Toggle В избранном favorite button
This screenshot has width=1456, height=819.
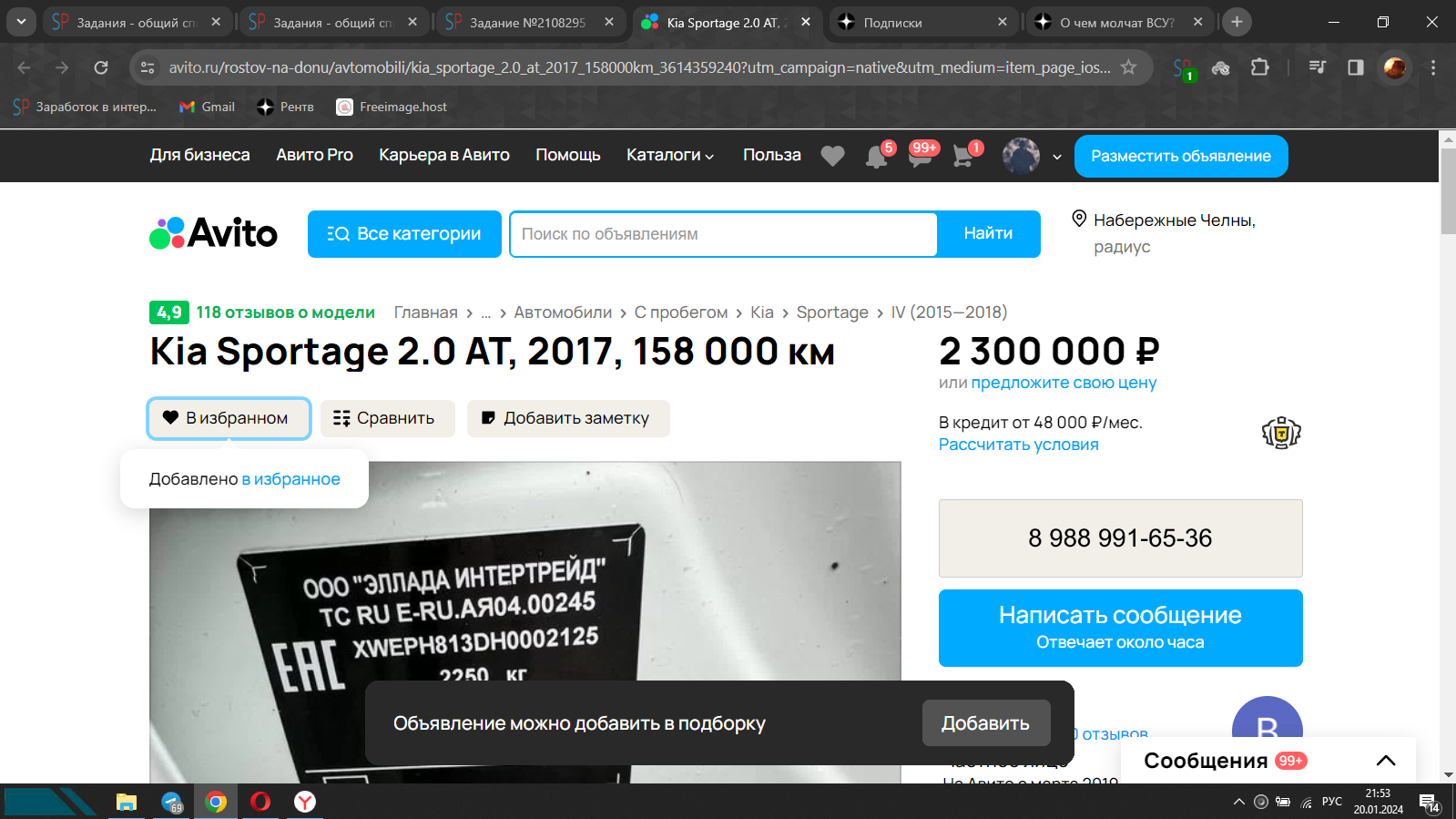[x=229, y=418]
